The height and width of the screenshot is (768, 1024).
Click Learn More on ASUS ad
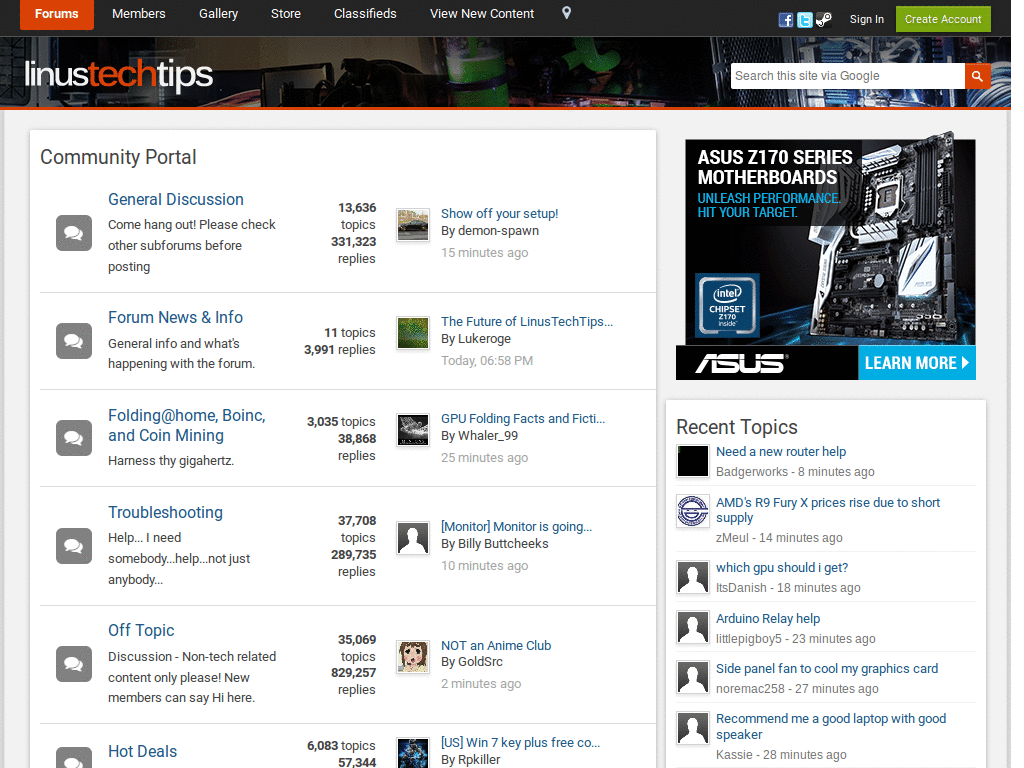pos(916,363)
